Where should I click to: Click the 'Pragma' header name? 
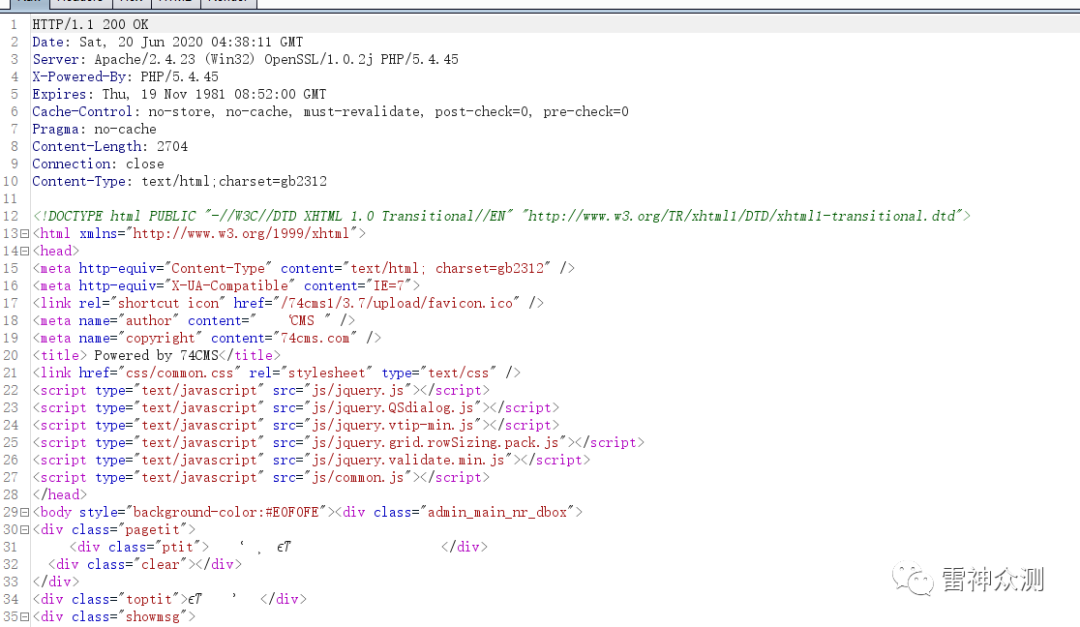[55, 129]
